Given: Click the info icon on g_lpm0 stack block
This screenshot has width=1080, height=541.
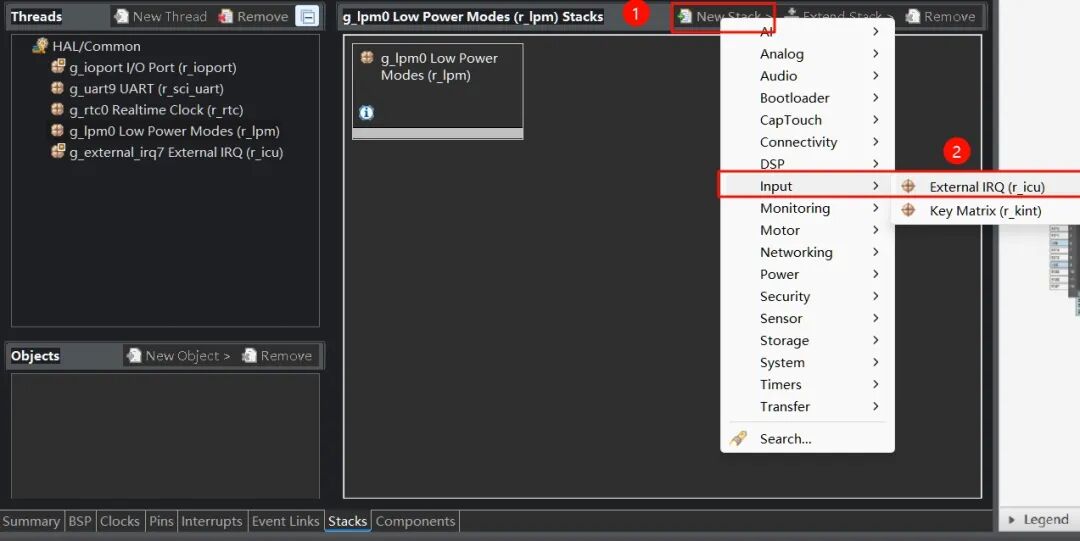Looking at the screenshot, I should click(366, 113).
